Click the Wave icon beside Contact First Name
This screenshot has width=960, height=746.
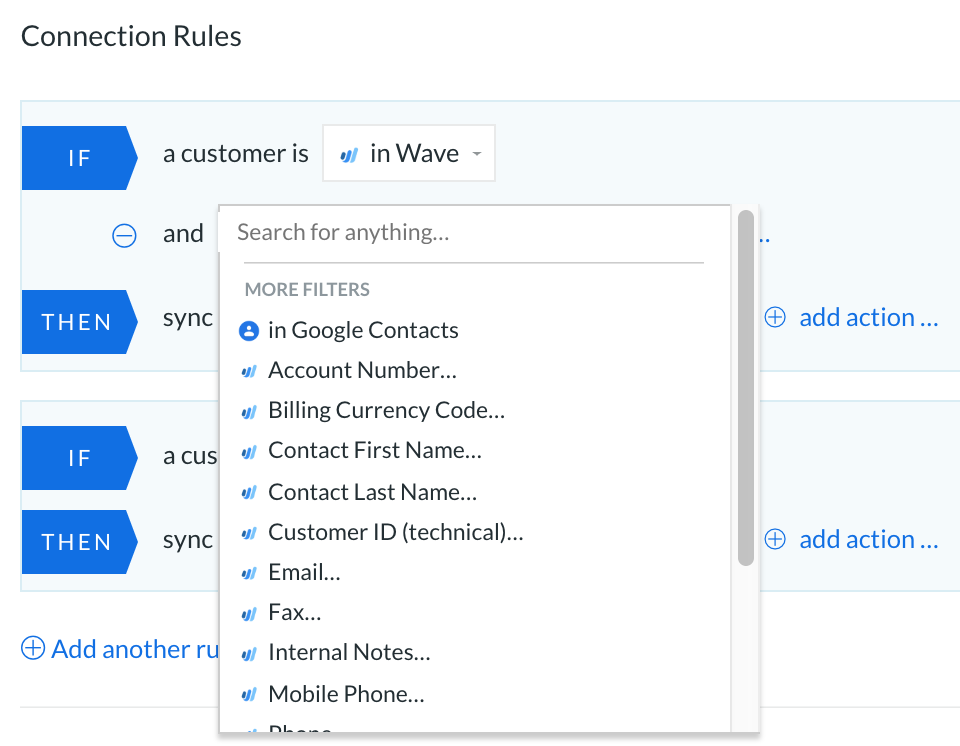coord(249,452)
